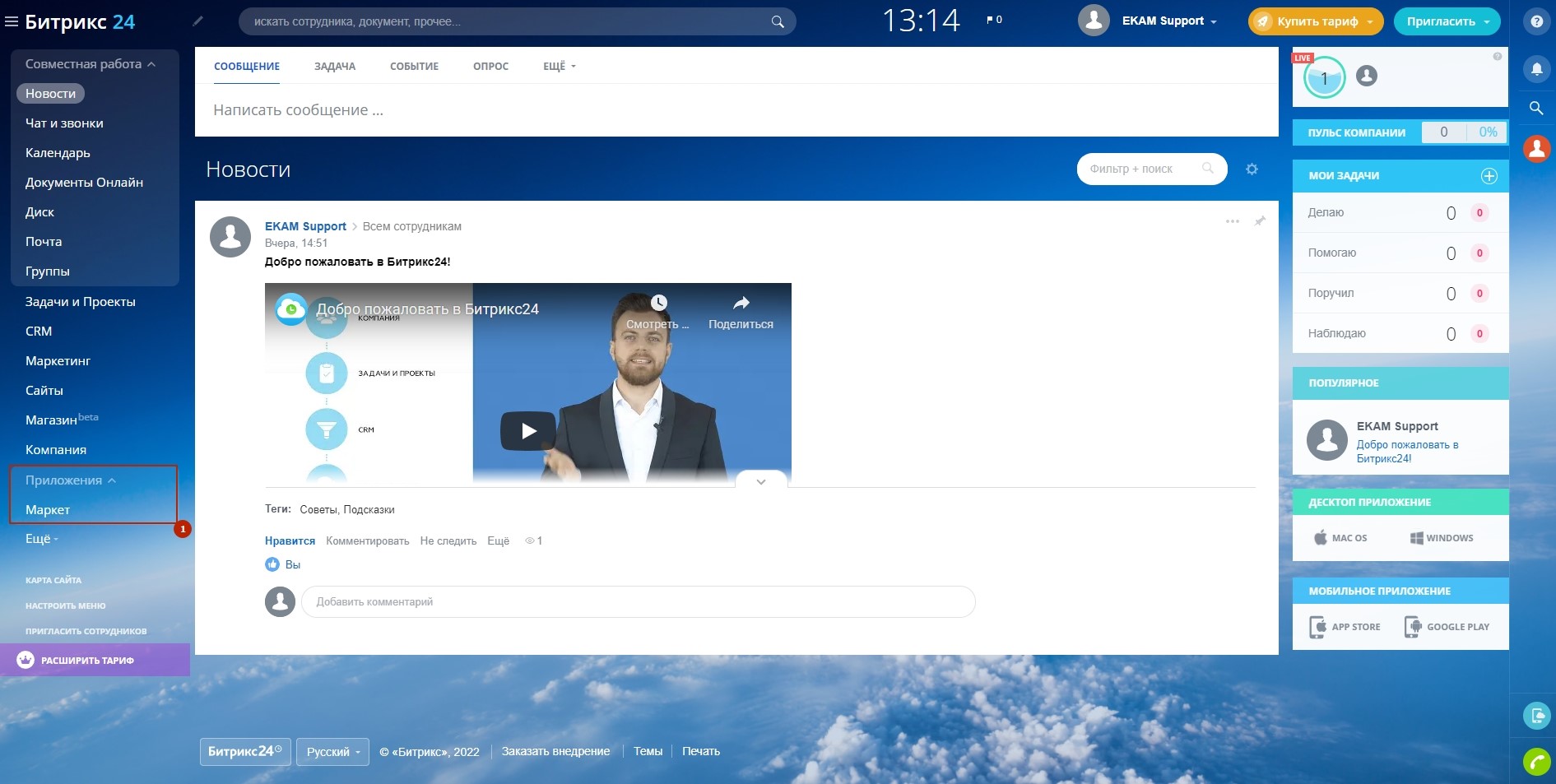Expand the post with the chevron below the video
The height and width of the screenshot is (784, 1556).
click(761, 481)
